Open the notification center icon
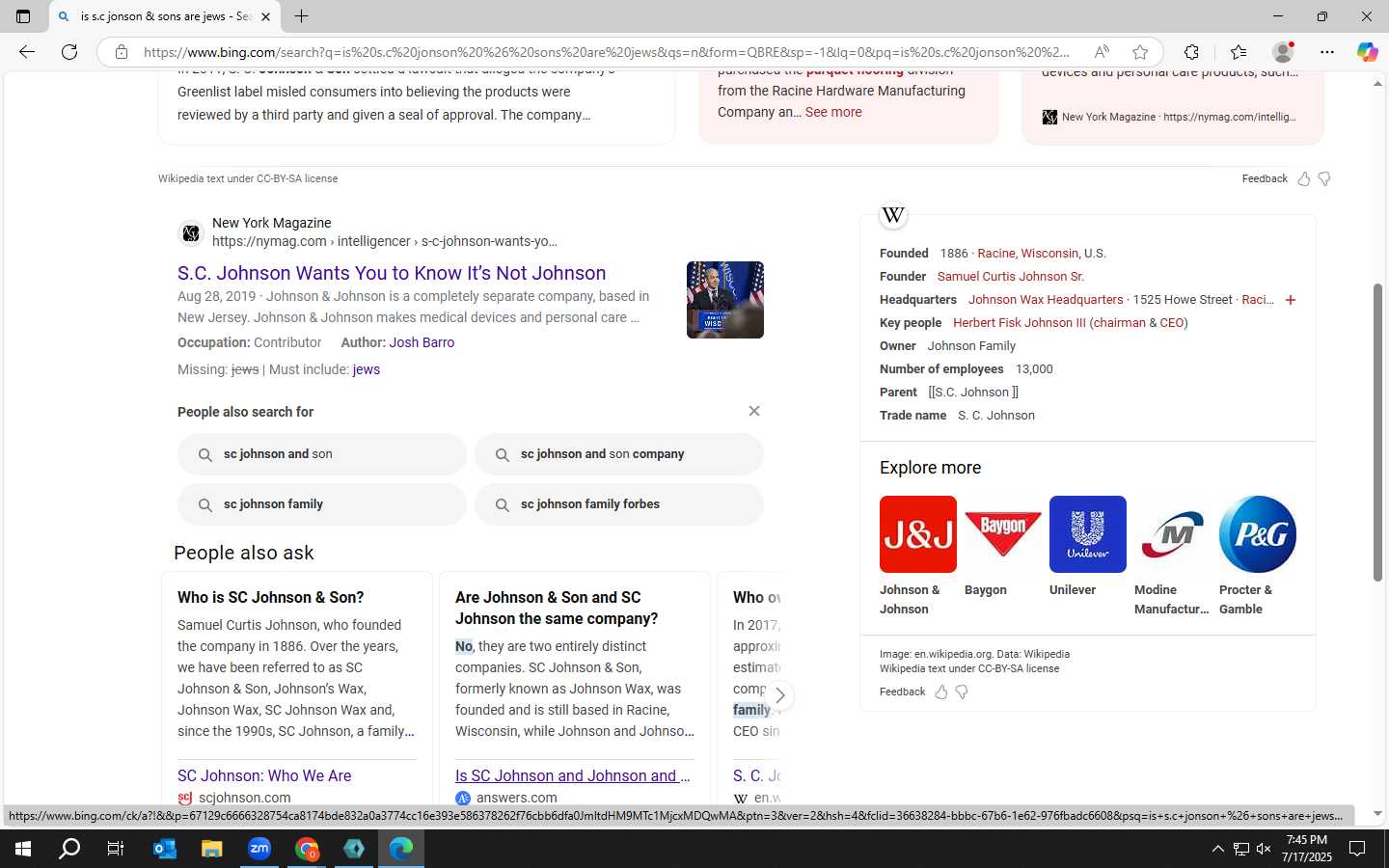The image size is (1389, 868). 1356,849
